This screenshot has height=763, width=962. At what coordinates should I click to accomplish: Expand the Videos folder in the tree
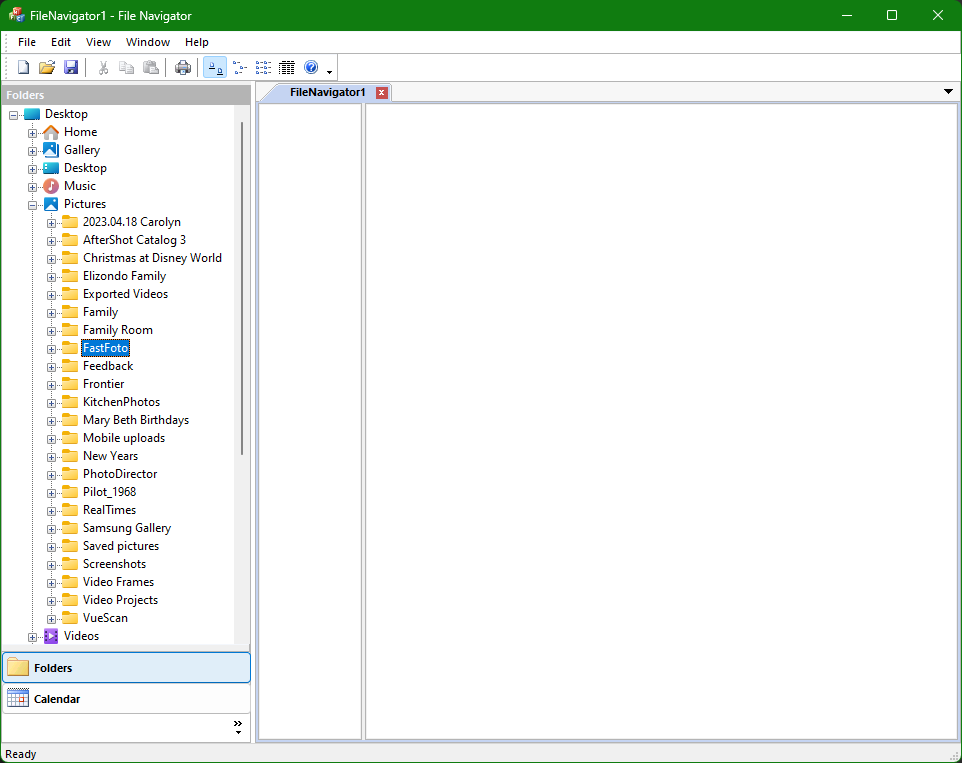(32, 635)
